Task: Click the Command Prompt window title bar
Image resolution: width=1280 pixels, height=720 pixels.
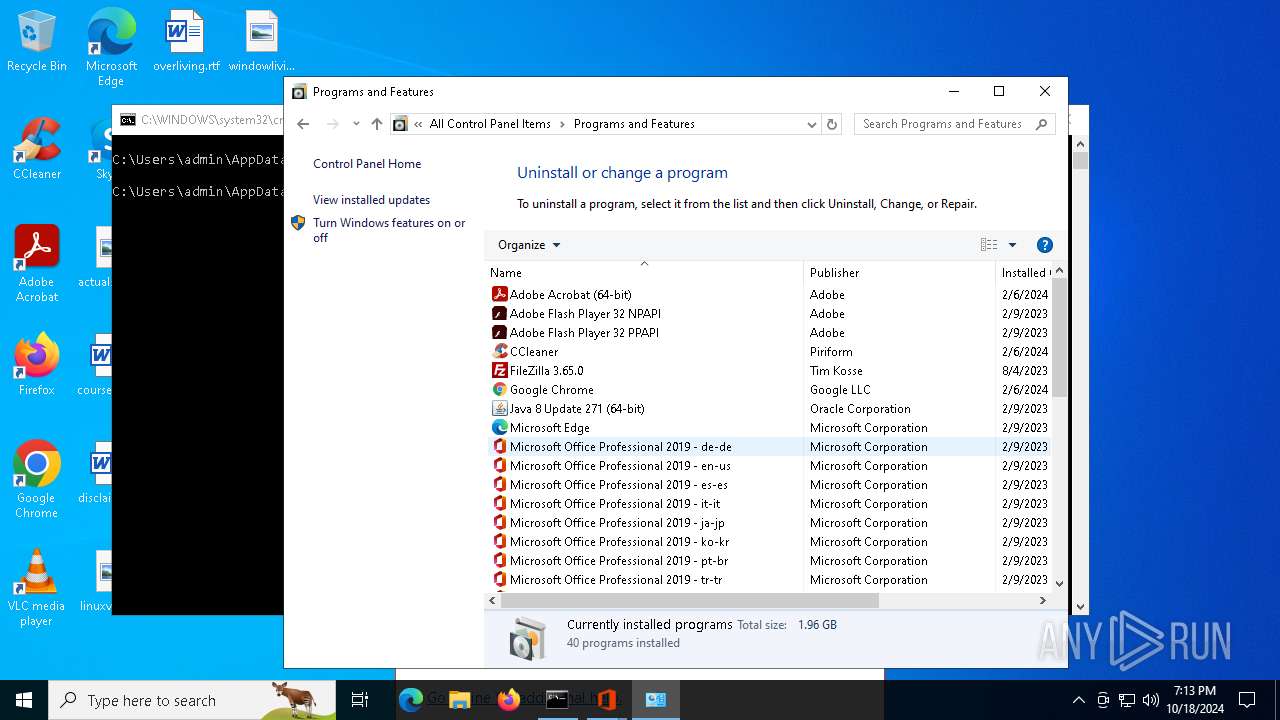Action: click(198, 119)
